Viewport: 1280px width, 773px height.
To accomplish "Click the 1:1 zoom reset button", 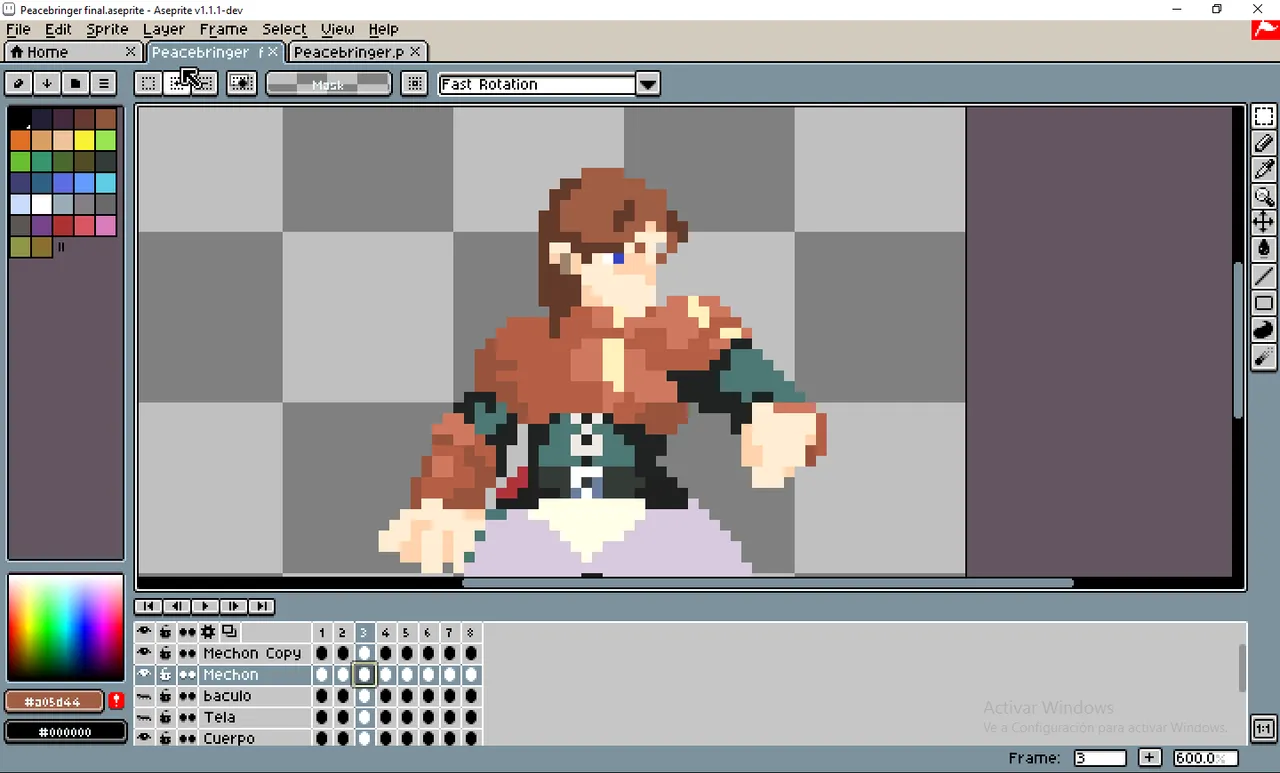I will click(x=1263, y=728).
